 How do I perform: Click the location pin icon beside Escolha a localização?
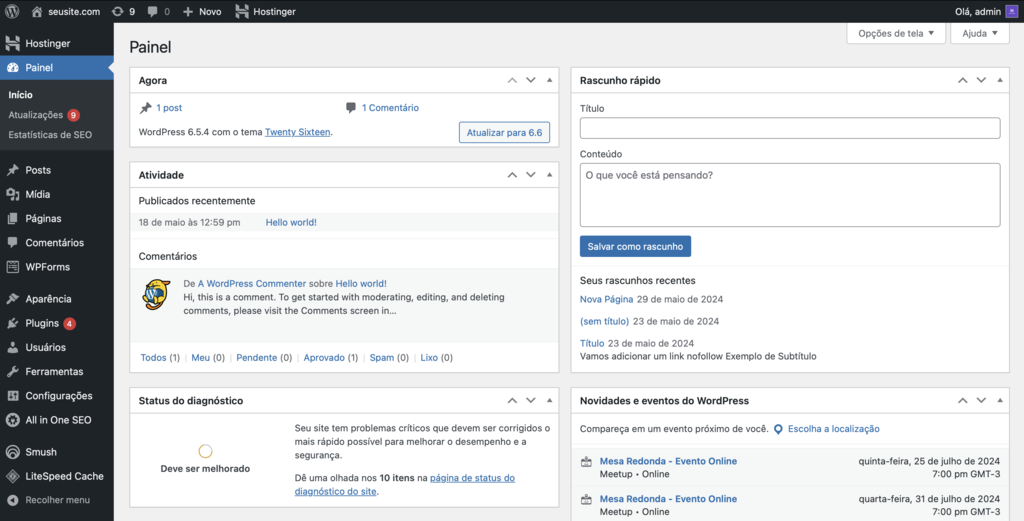click(x=778, y=430)
